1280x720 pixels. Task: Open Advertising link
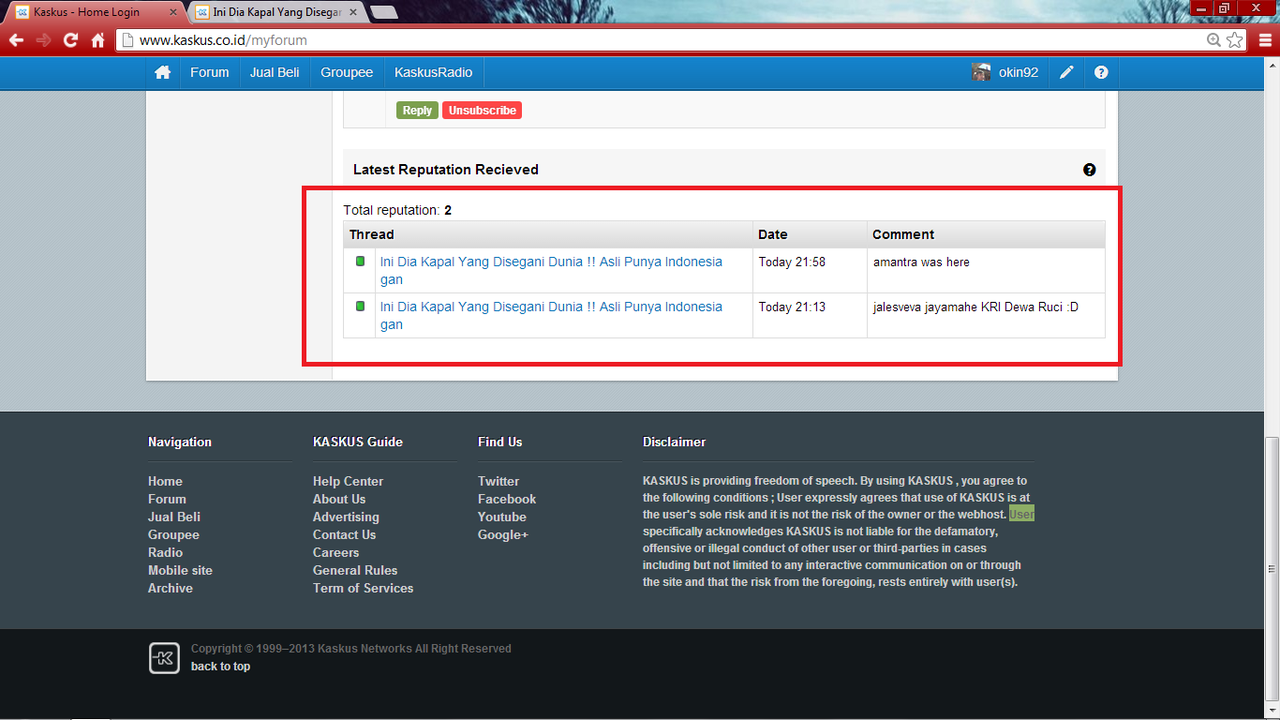tap(346, 517)
